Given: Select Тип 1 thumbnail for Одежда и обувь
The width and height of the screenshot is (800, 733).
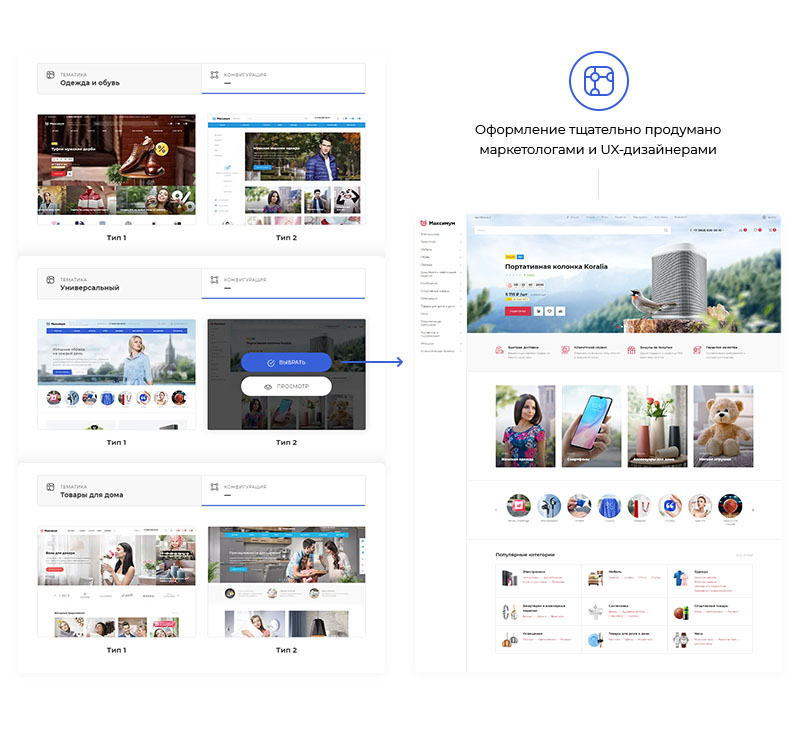Looking at the screenshot, I should (x=117, y=170).
